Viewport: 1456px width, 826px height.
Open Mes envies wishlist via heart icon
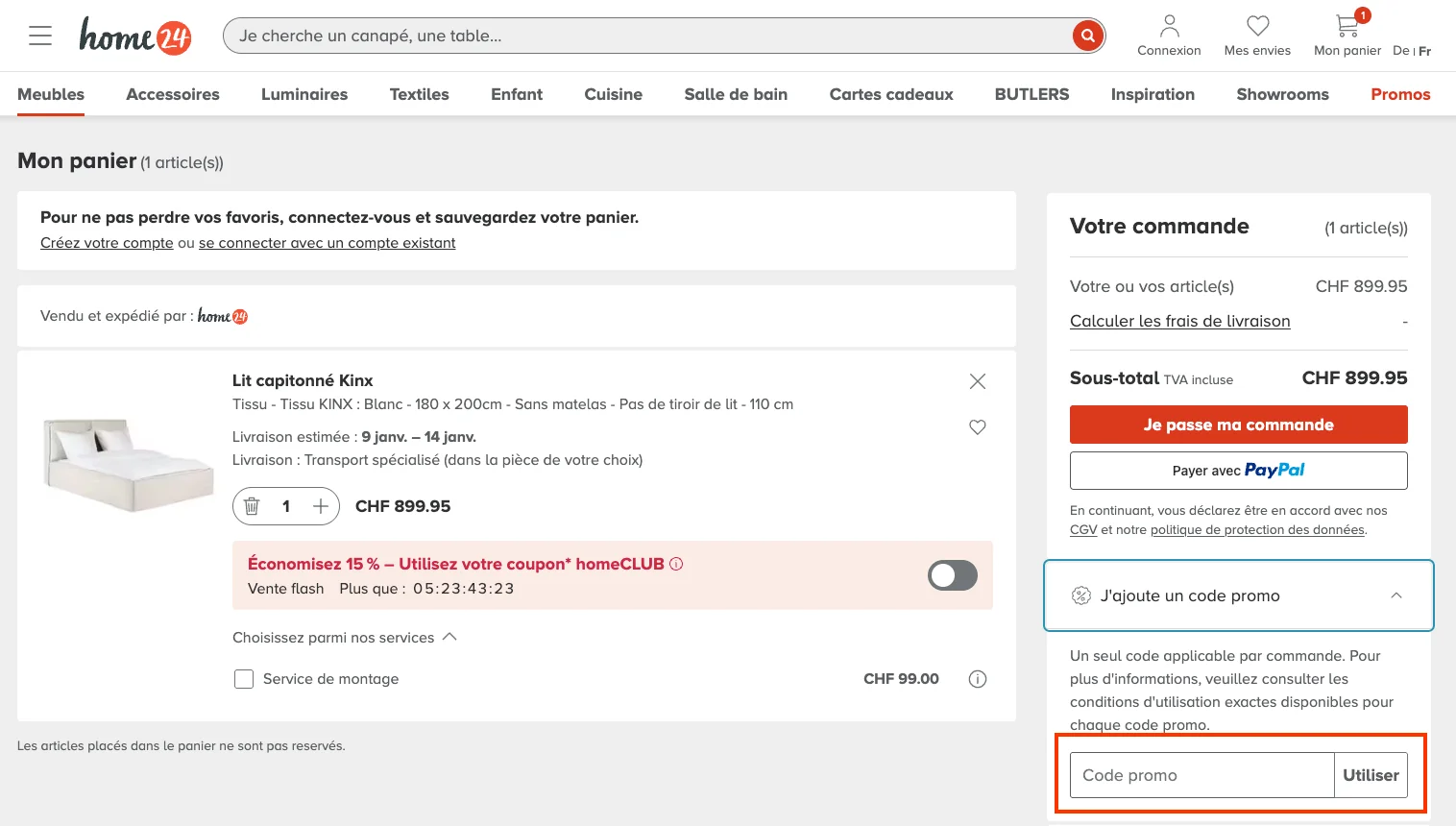pos(1256,26)
